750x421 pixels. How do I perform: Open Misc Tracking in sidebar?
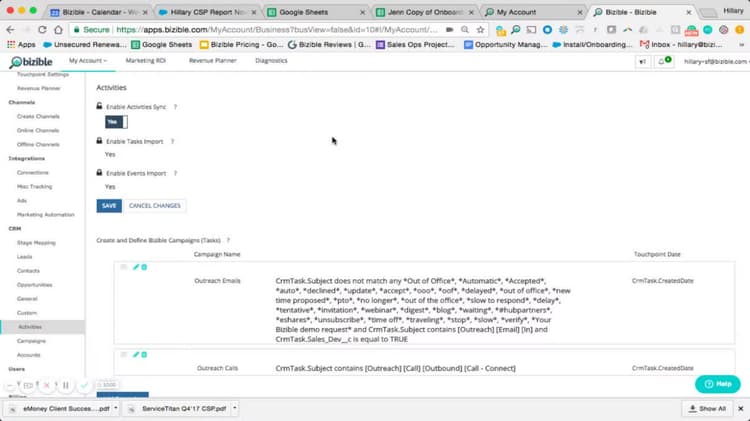coord(34,187)
